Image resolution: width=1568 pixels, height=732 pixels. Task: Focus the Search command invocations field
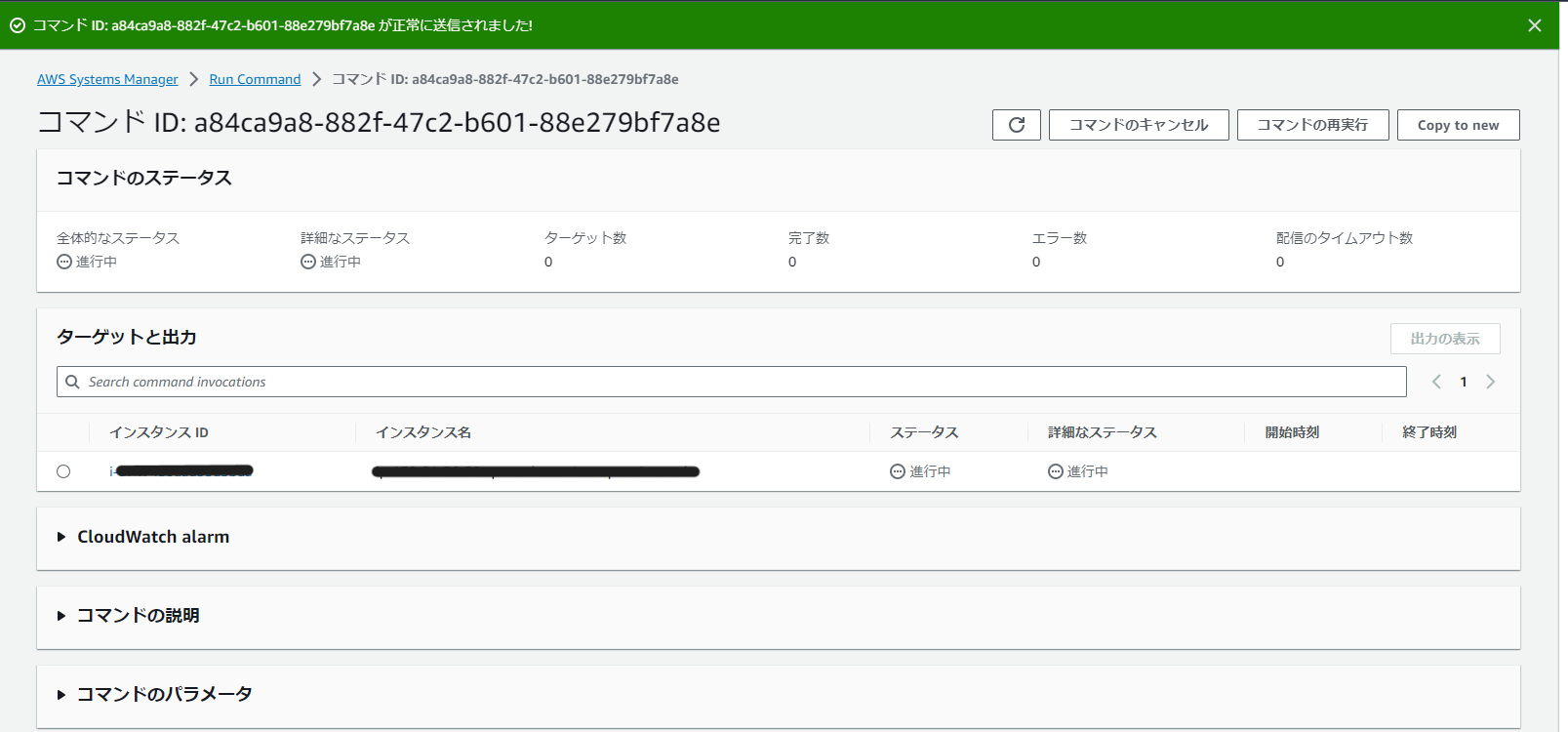(731, 382)
